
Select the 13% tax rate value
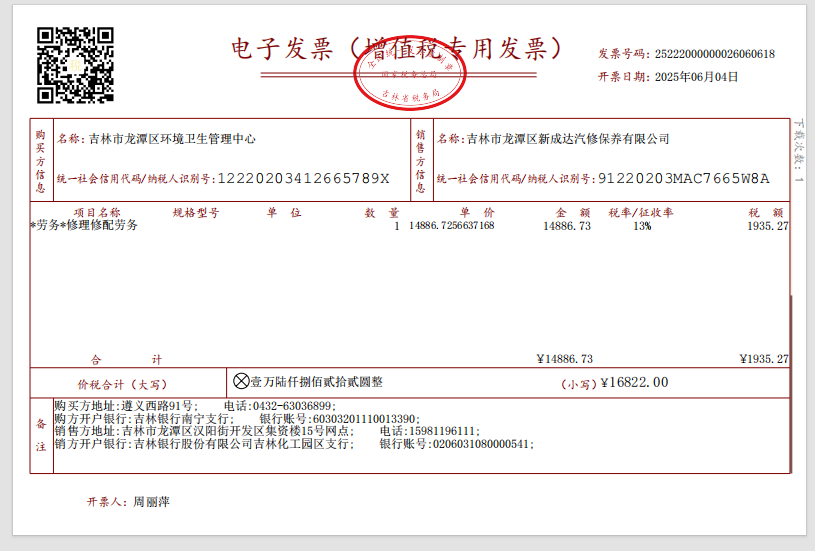click(642, 226)
